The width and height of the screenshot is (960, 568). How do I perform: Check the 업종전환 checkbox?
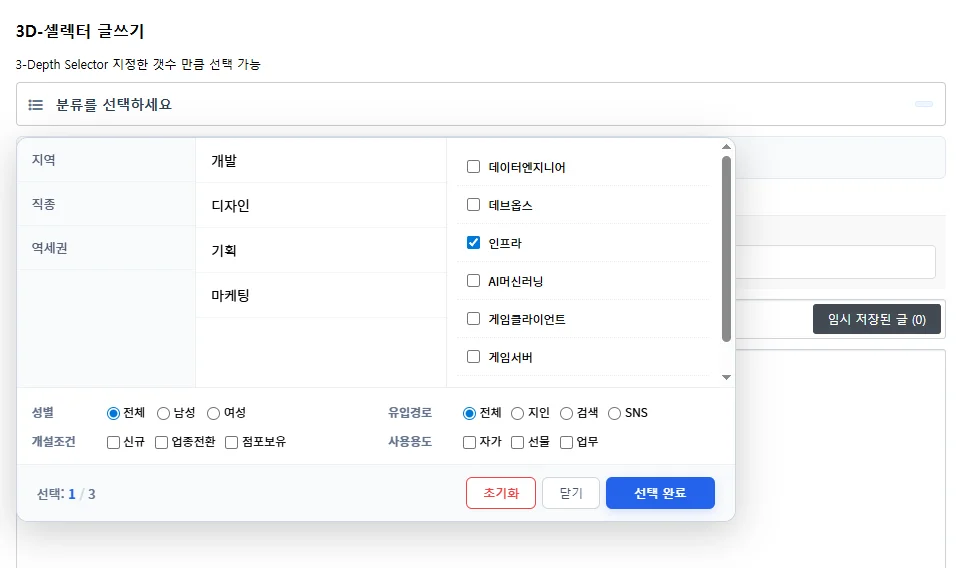(x=162, y=442)
